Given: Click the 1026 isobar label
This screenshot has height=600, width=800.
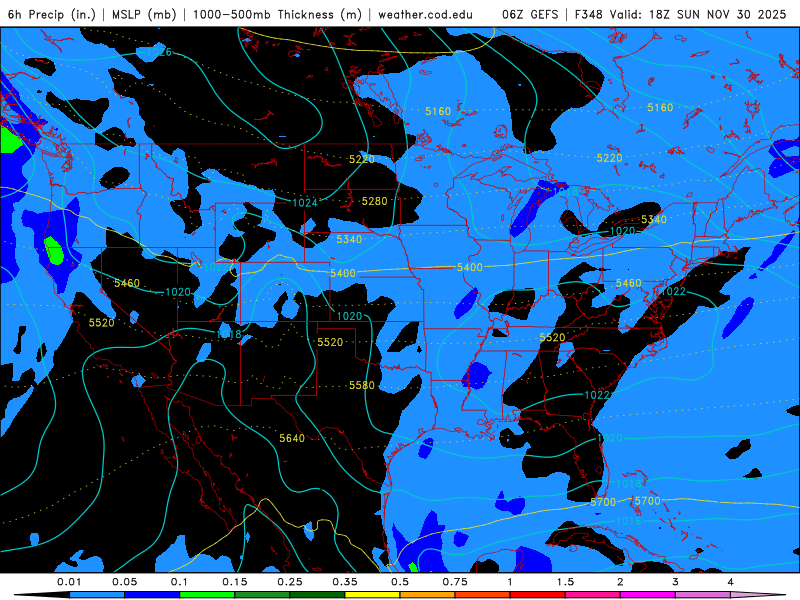Looking at the screenshot, I should [159, 52].
